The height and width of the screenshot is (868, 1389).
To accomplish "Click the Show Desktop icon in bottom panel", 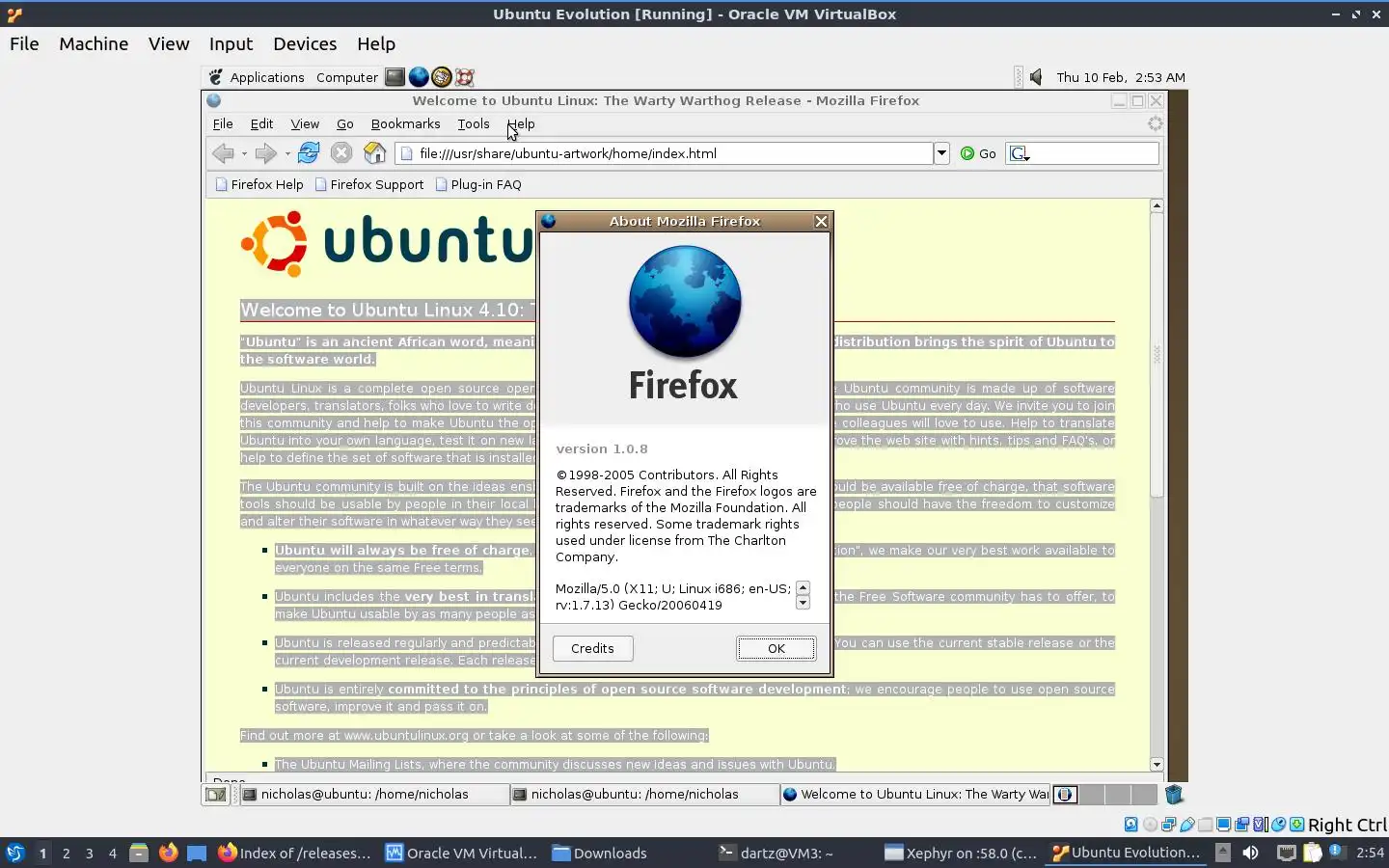I will [215, 795].
